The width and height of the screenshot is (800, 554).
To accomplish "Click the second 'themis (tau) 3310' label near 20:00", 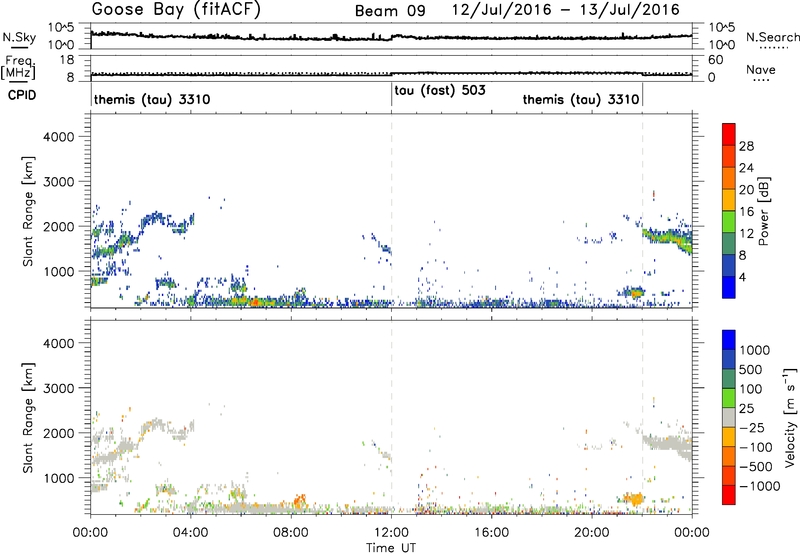I will [581, 99].
